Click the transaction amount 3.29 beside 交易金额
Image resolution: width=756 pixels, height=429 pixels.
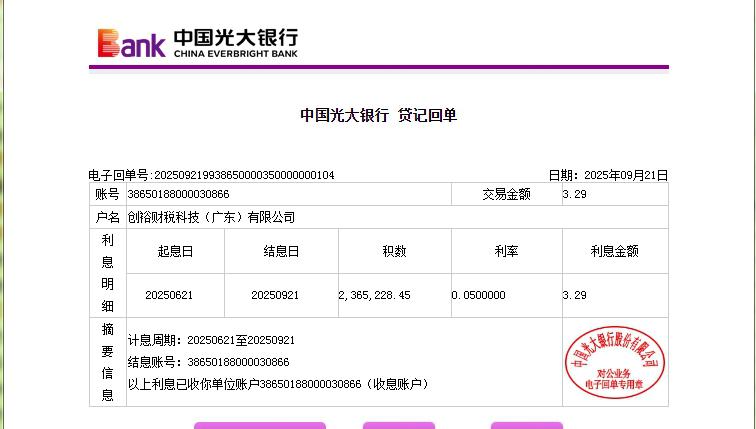click(x=574, y=194)
